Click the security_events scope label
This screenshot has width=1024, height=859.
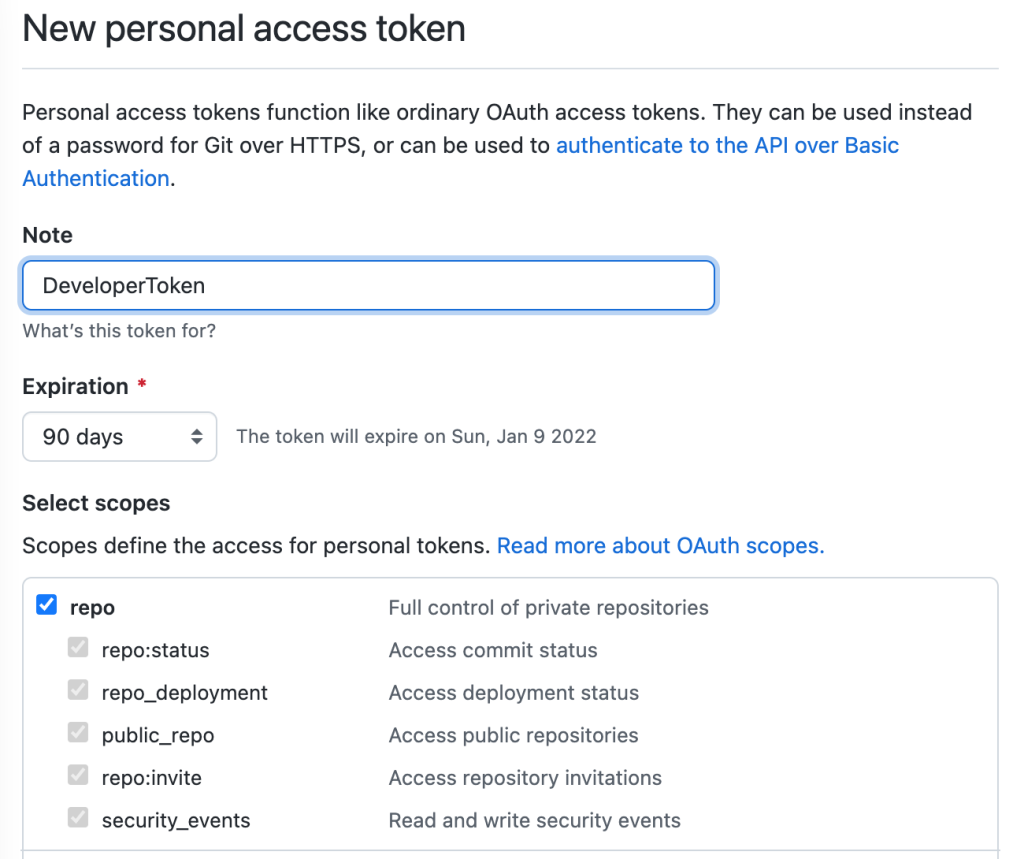[176, 820]
